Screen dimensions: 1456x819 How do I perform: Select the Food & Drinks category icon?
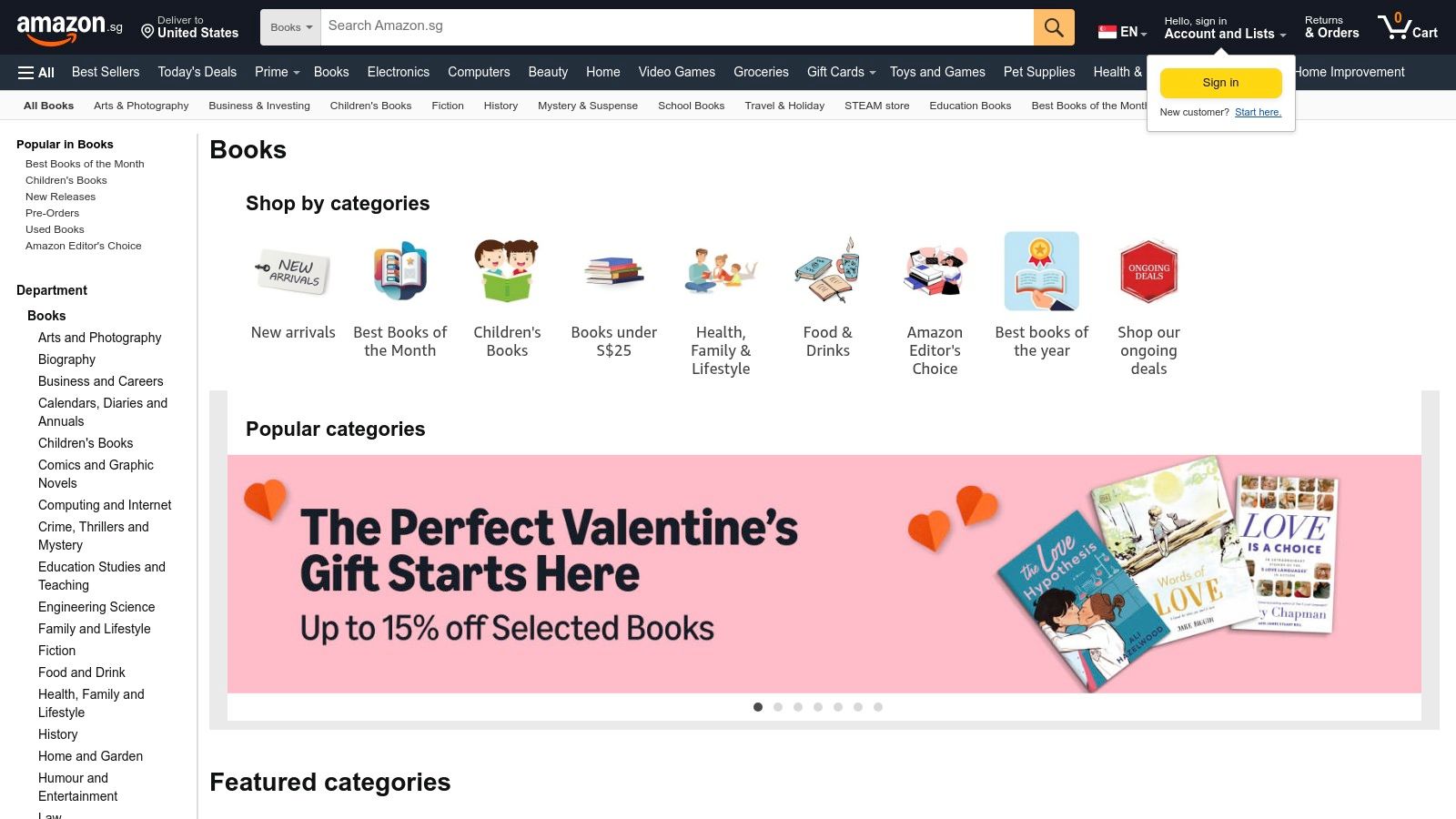click(827, 270)
